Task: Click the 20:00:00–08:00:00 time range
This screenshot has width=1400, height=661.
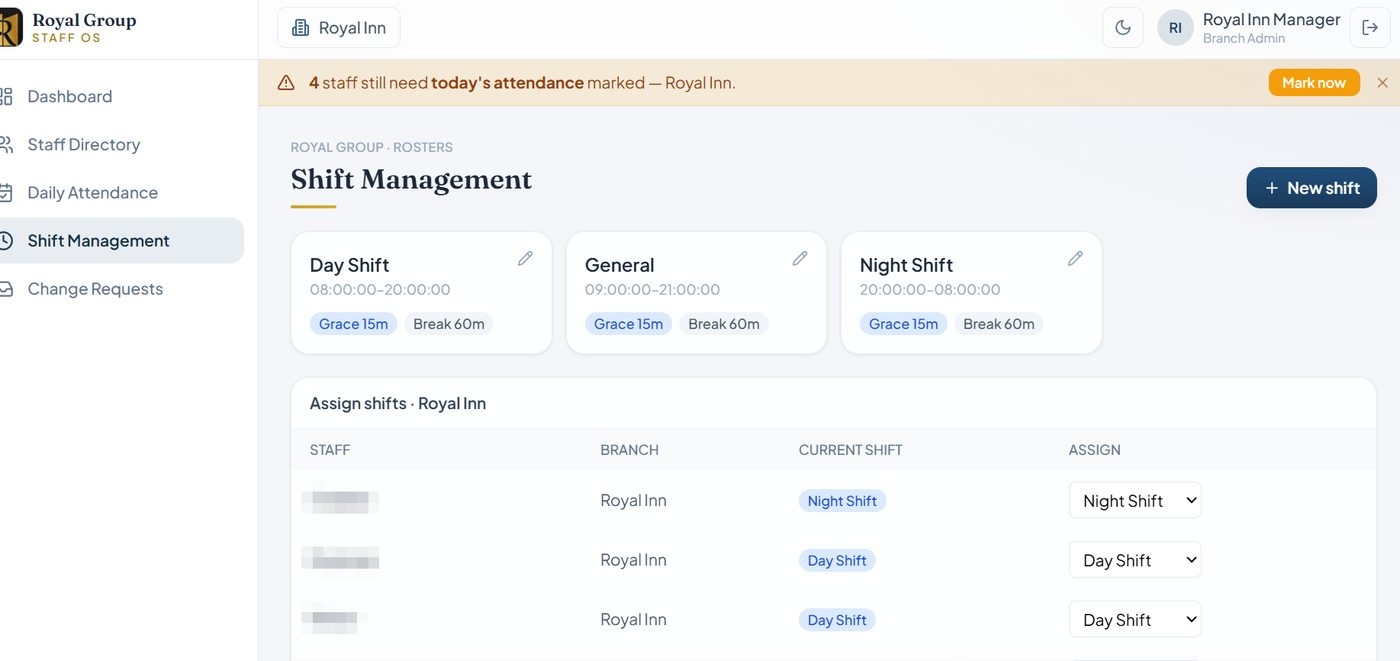Action: [x=930, y=290]
